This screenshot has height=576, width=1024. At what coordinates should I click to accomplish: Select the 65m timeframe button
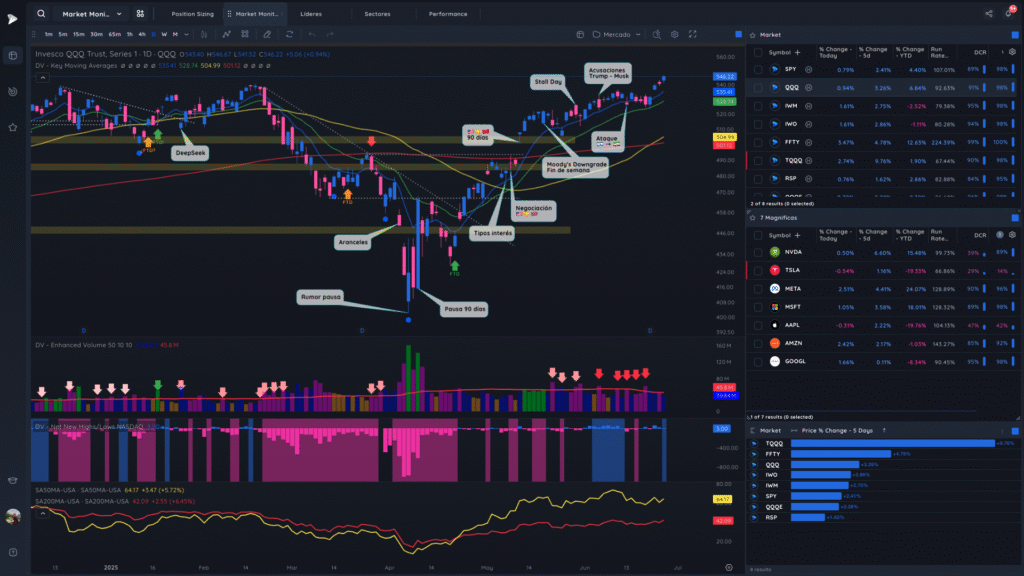[x=114, y=35]
